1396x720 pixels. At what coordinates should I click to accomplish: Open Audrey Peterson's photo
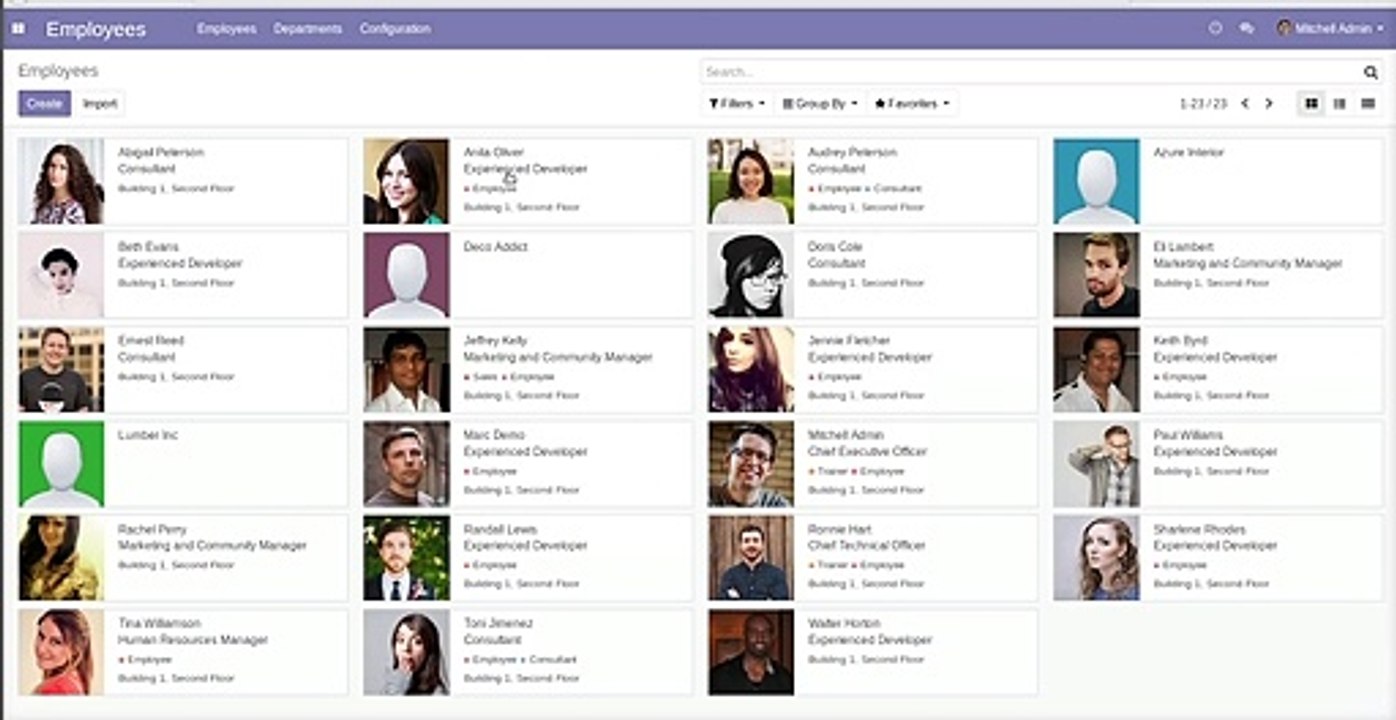click(x=751, y=181)
